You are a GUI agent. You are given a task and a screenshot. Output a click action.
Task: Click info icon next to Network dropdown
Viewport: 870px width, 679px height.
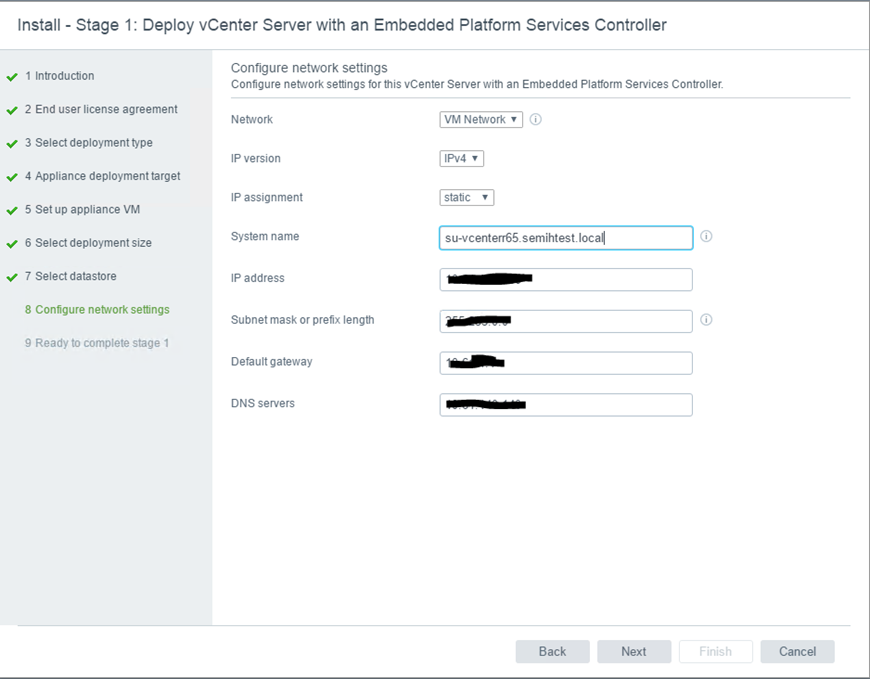click(x=535, y=119)
